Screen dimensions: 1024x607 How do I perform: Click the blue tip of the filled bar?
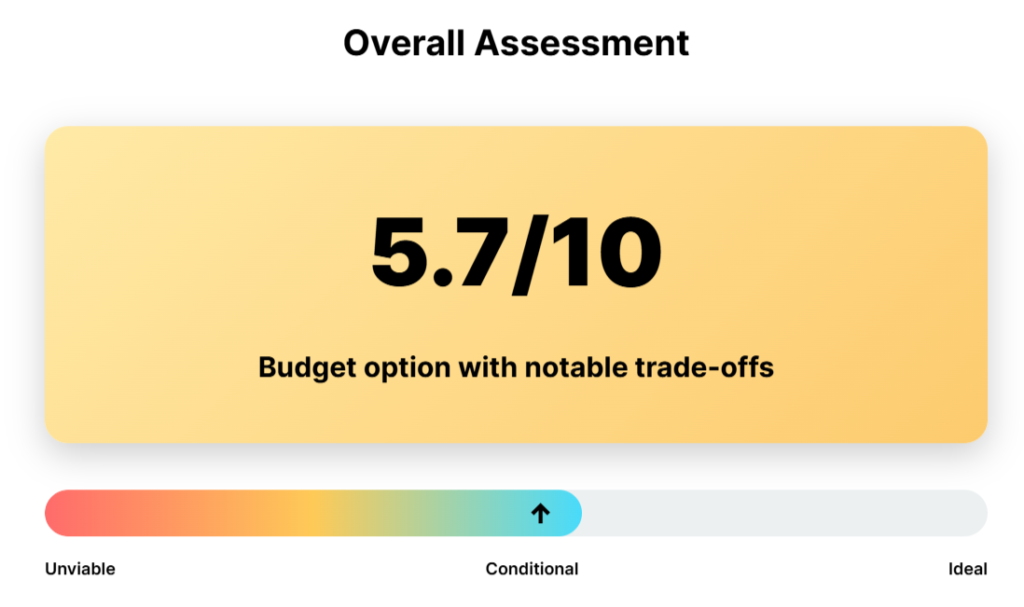coord(570,513)
